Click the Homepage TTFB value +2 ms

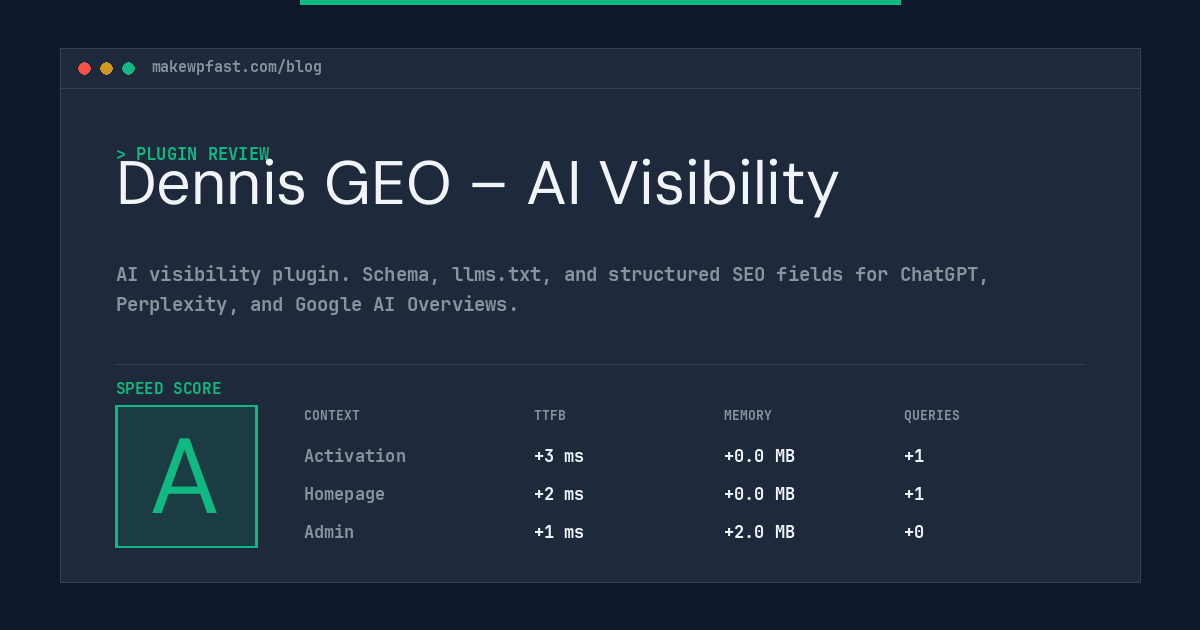tap(559, 494)
